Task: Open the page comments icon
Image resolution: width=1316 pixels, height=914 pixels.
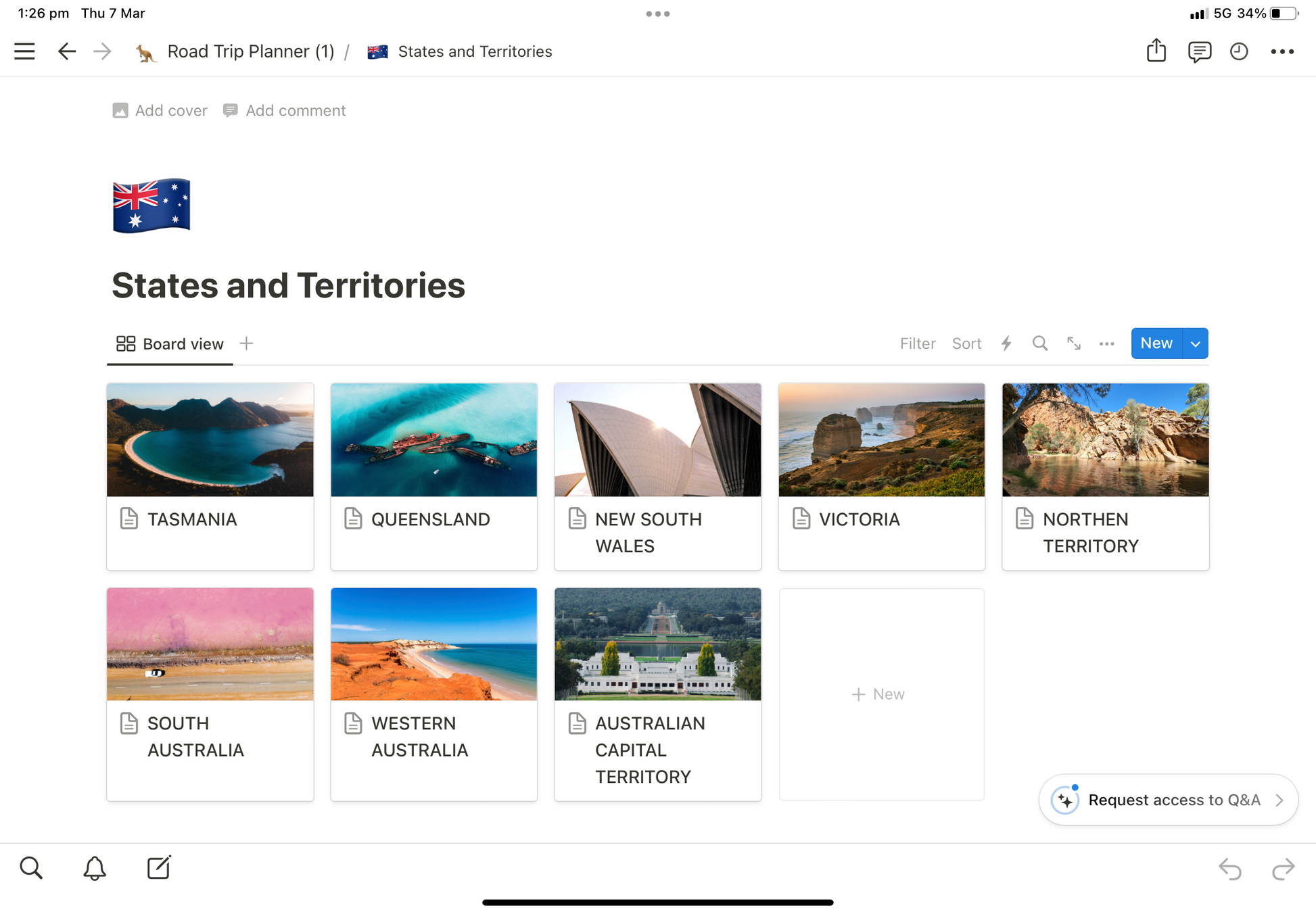Action: click(x=1199, y=51)
